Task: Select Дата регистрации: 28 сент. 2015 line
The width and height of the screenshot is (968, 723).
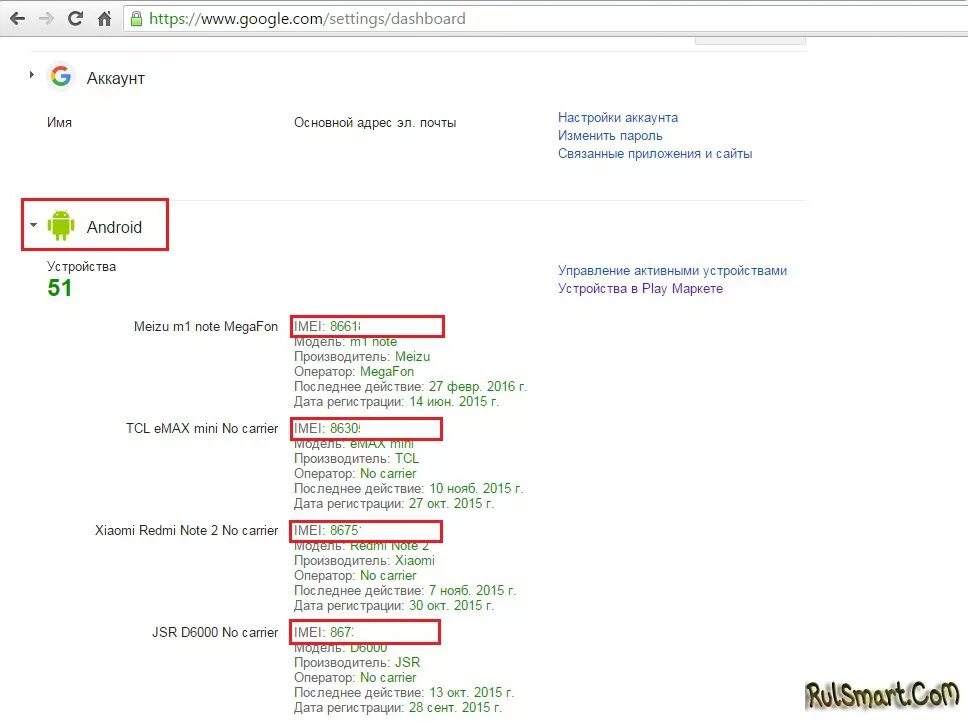Action: click(x=398, y=708)
